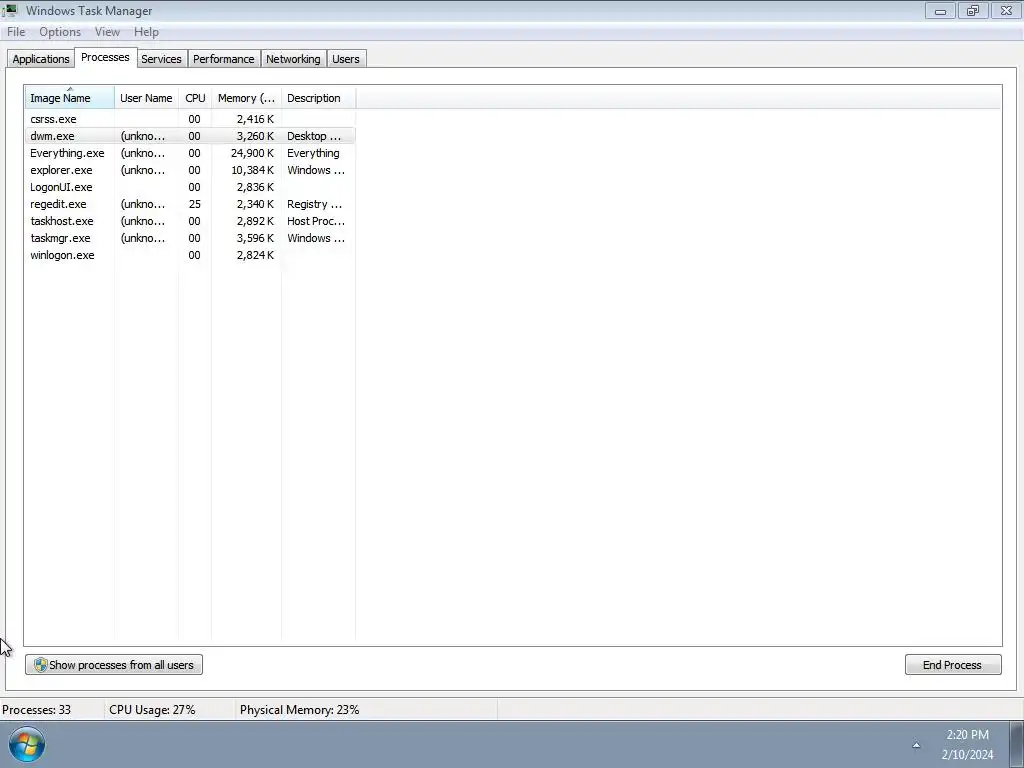Open the Help menu
This screenshot has height=768, width=1024.
(x=146, y=31)
